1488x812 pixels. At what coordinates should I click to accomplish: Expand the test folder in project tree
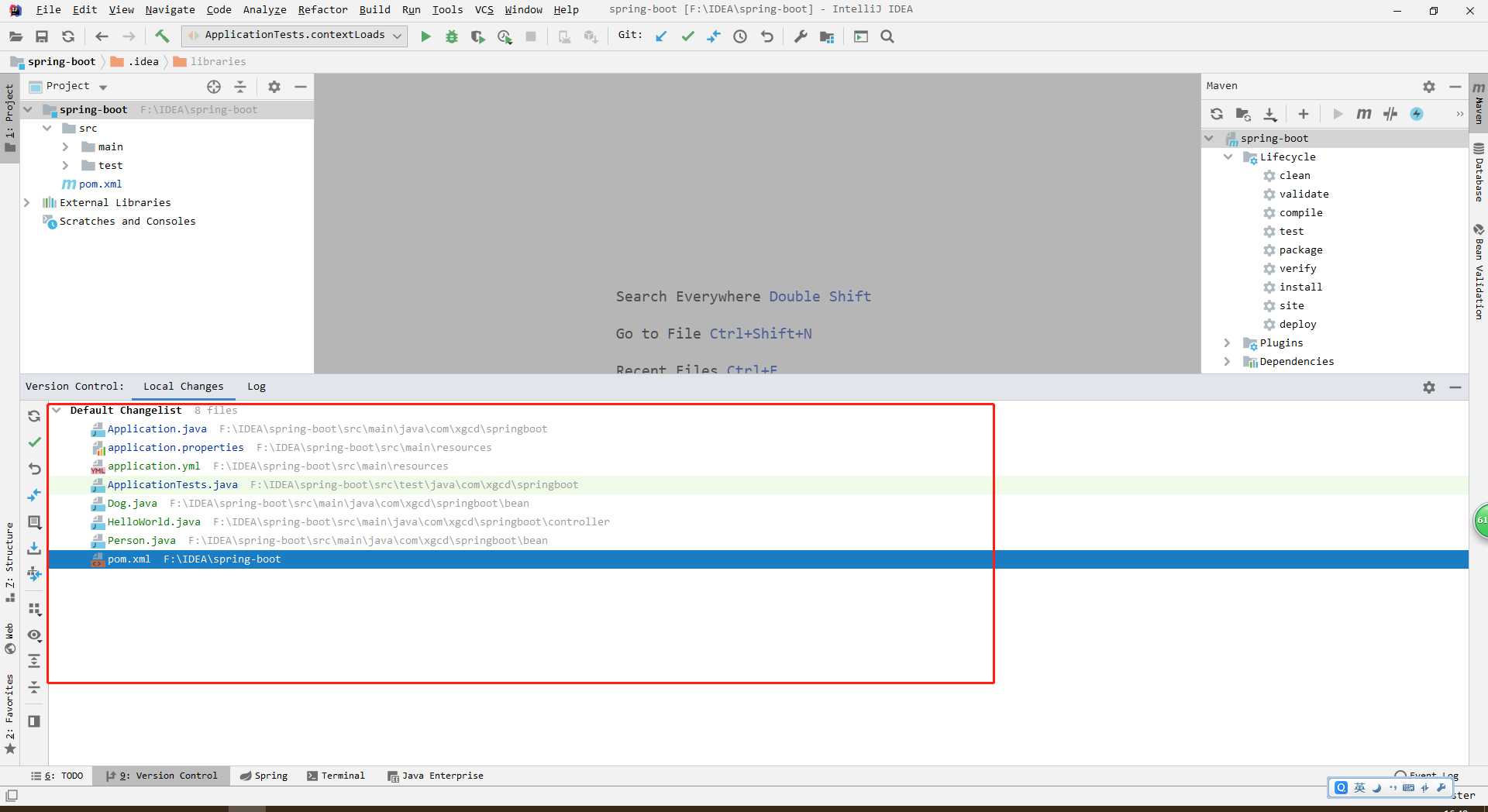click(x=66, y=165)
